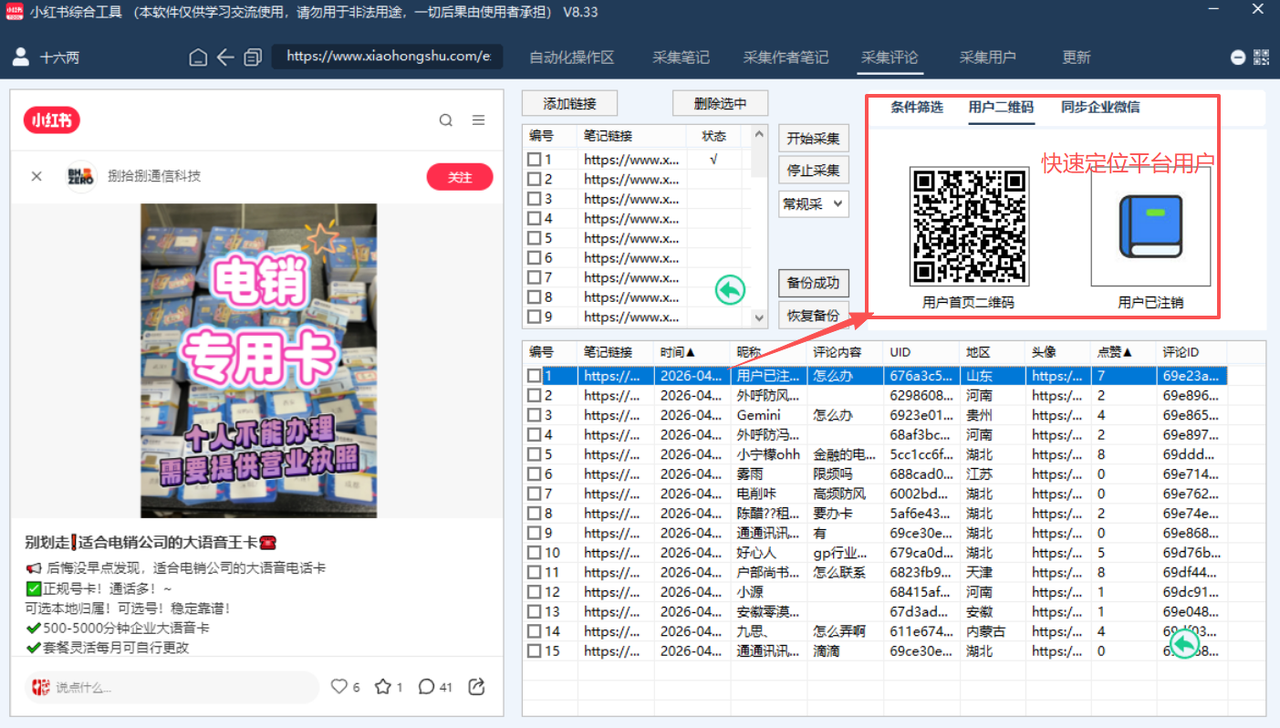Check comment row 12 checkbox
Viewport: 1280px width, 728px height.
(535, 592)
